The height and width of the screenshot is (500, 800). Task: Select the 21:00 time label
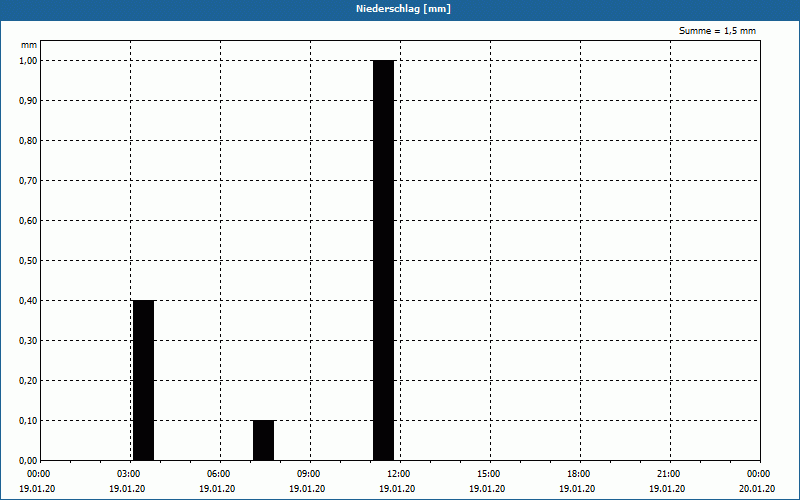pyautogui.click(x=670, y=474)
